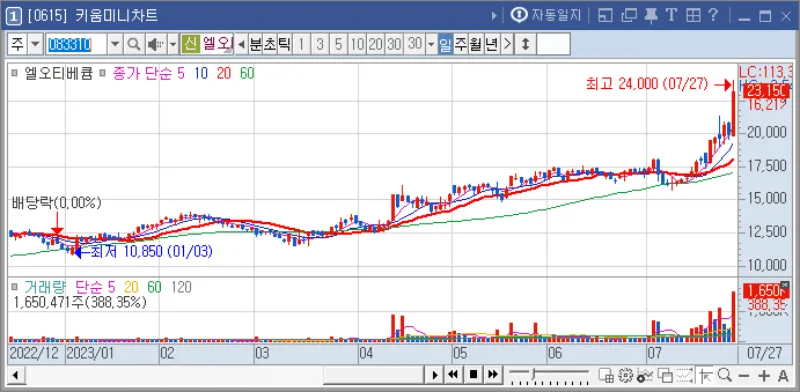Zoom out chart with minus icon
800x392 pixels.
(x=744, y=376)
